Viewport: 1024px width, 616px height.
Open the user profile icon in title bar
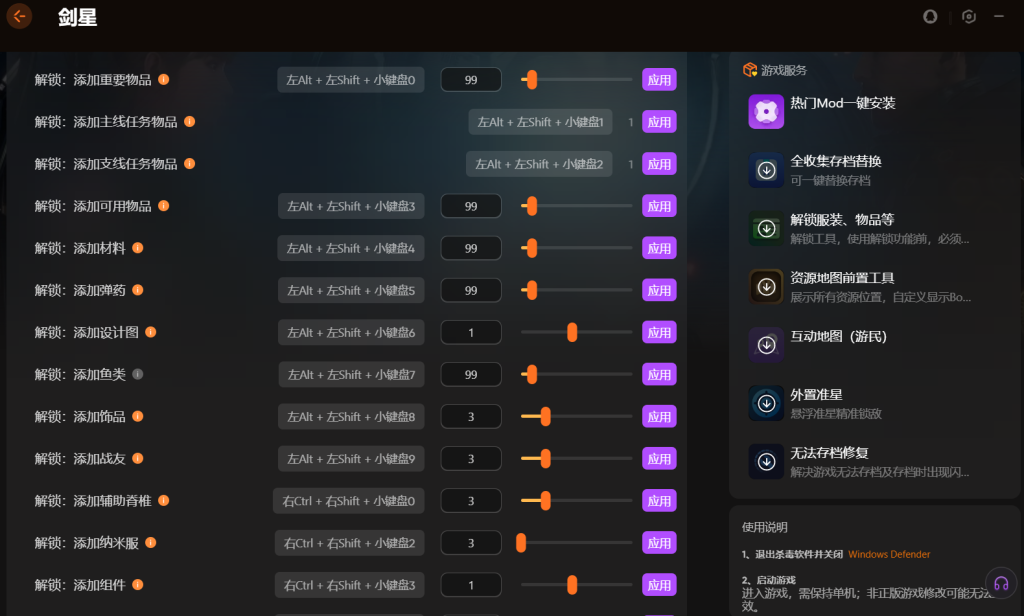pyautogui.click(x=930, y=16)
